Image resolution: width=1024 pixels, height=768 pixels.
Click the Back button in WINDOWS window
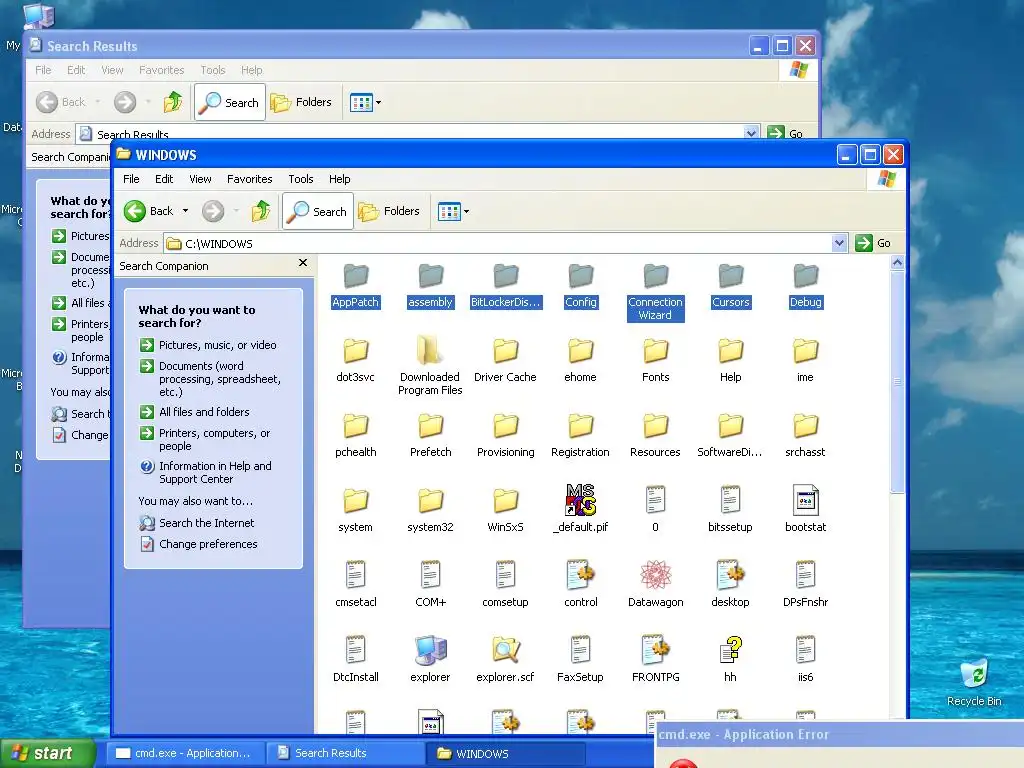tap(150, 211)
